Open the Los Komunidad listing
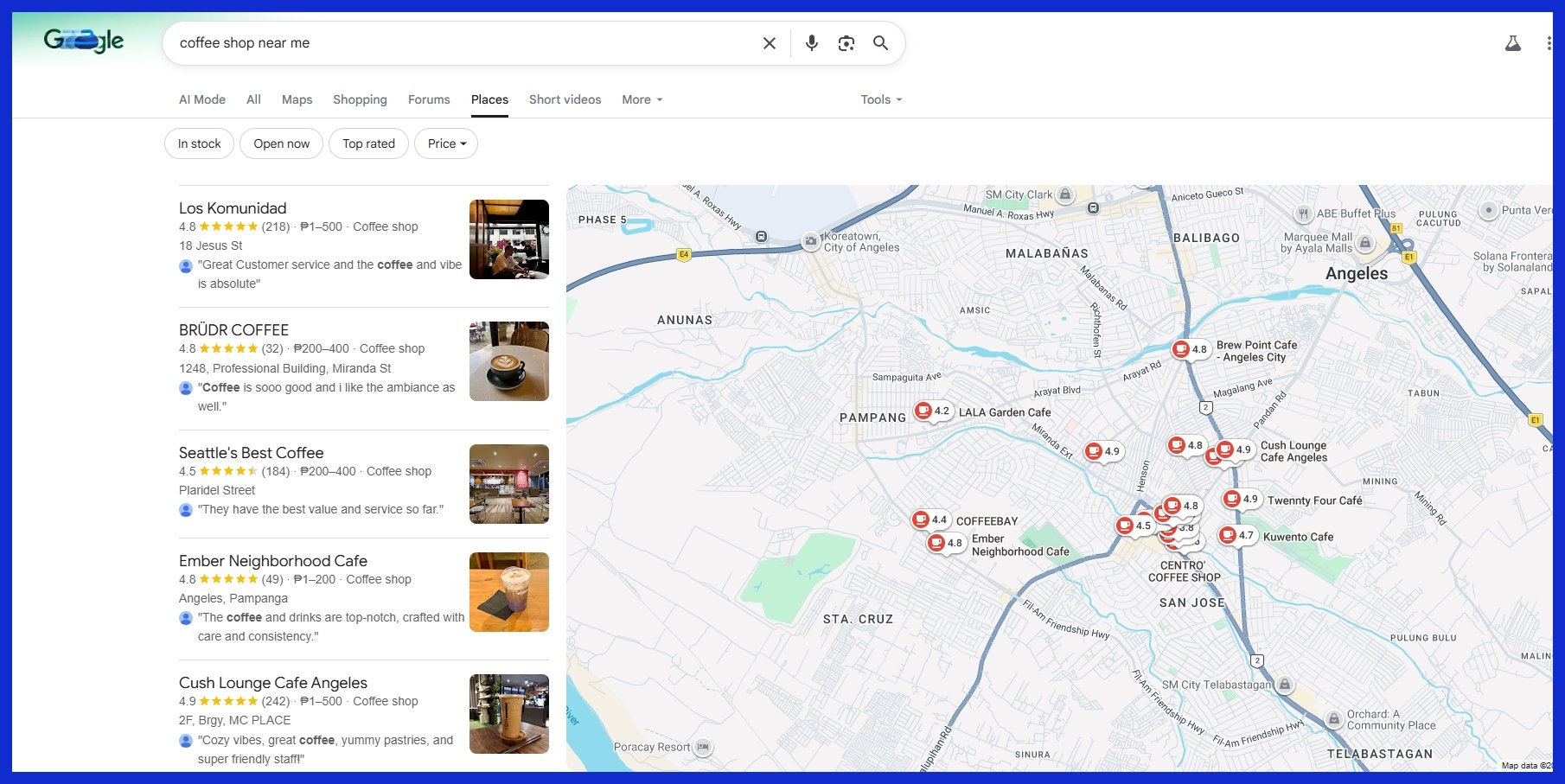Viewport: 1565px width, 784px height. [232, 208]
